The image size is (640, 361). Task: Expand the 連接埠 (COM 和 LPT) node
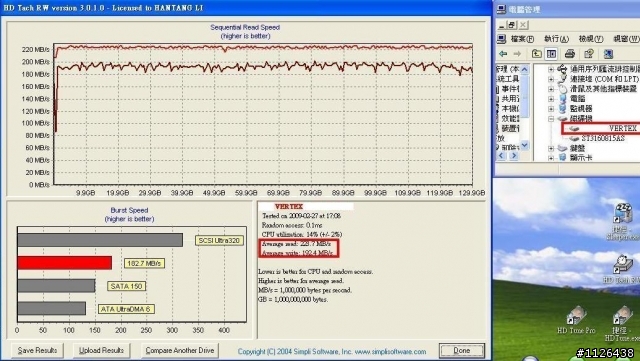tap(551, 79)
